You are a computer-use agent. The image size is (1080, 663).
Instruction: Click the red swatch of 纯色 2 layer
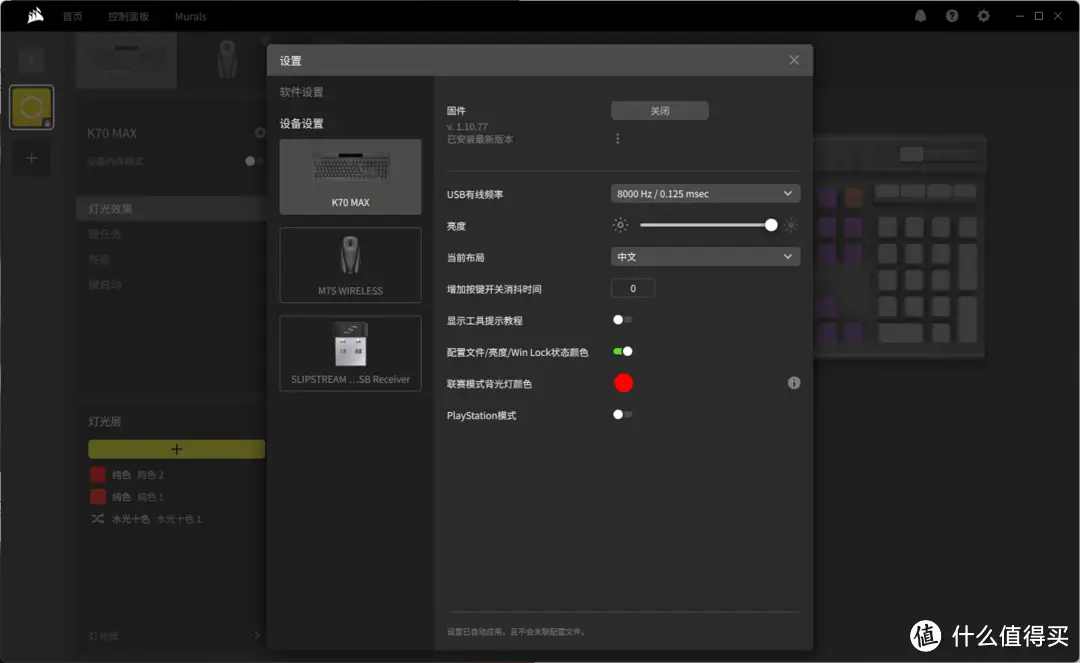tap(98, 474)
